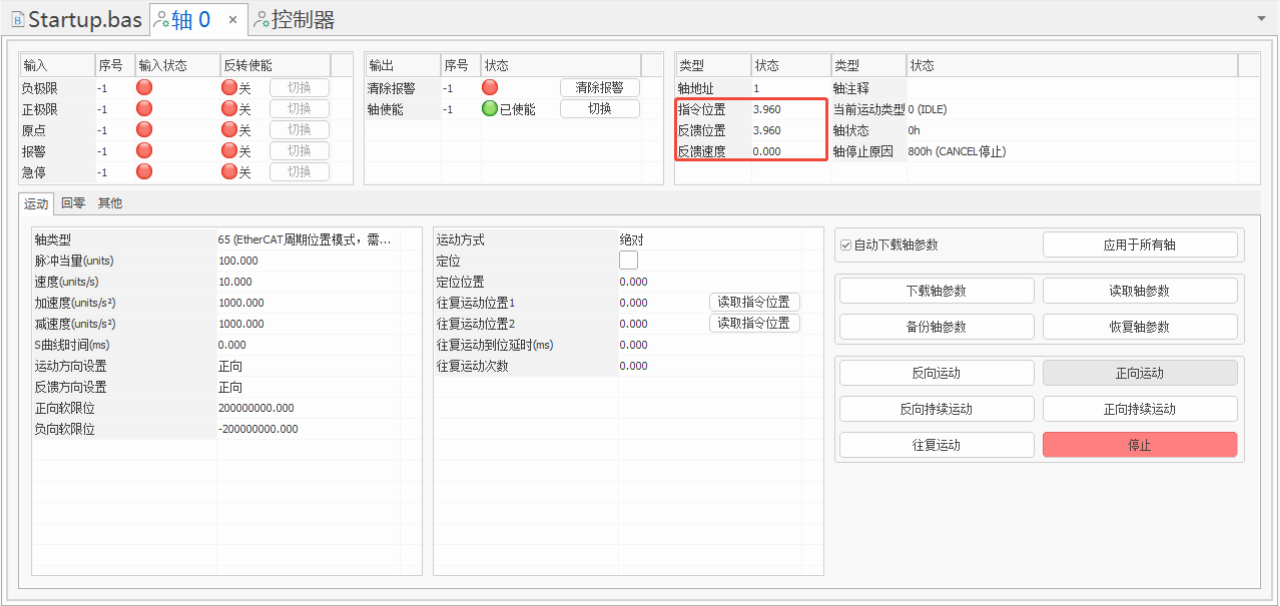1280x606 pixels.
Task: Close the 轴 0 tab
Action: (232, 19)
